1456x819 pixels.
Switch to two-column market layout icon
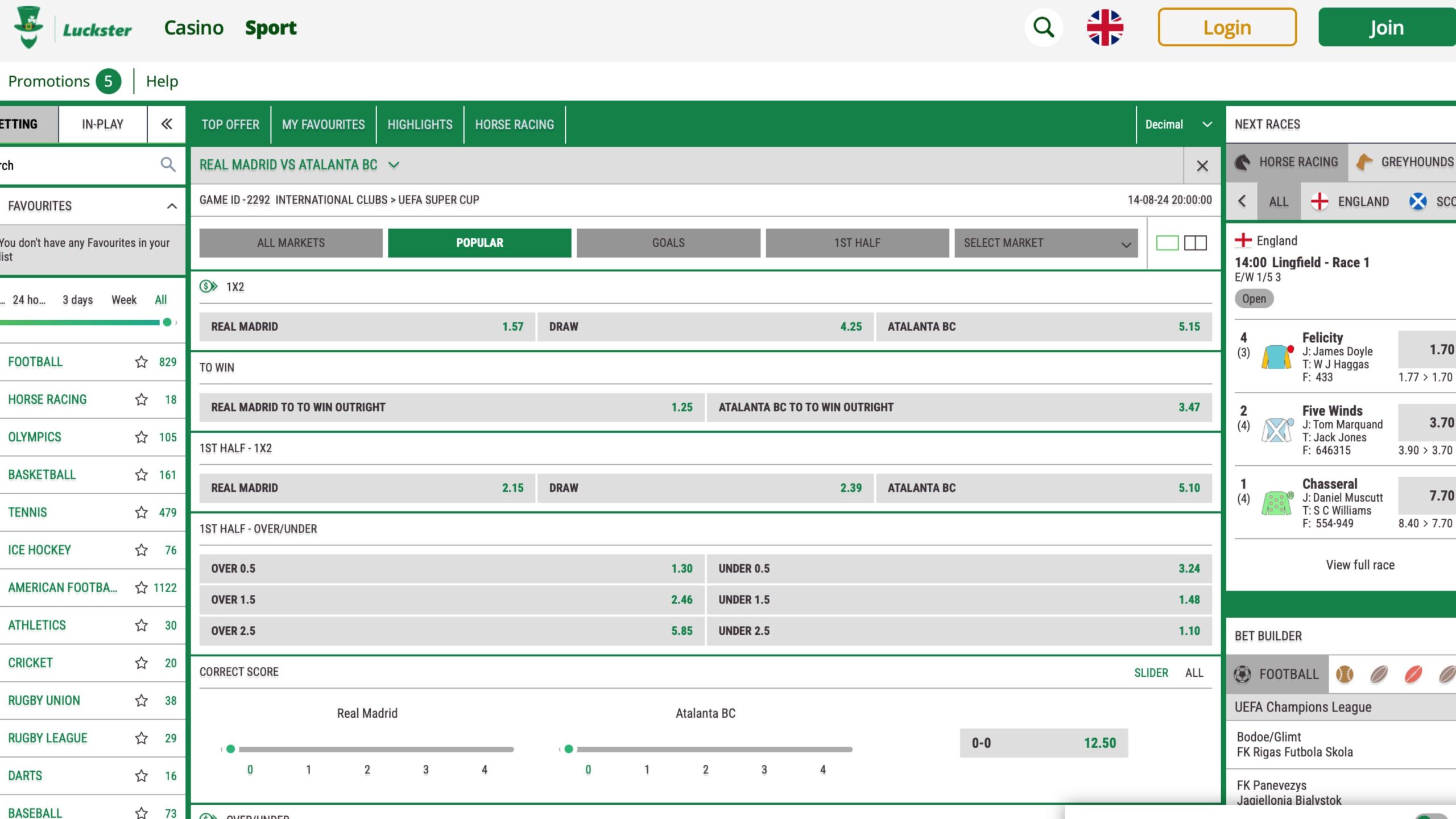(x=1195, y=243)
